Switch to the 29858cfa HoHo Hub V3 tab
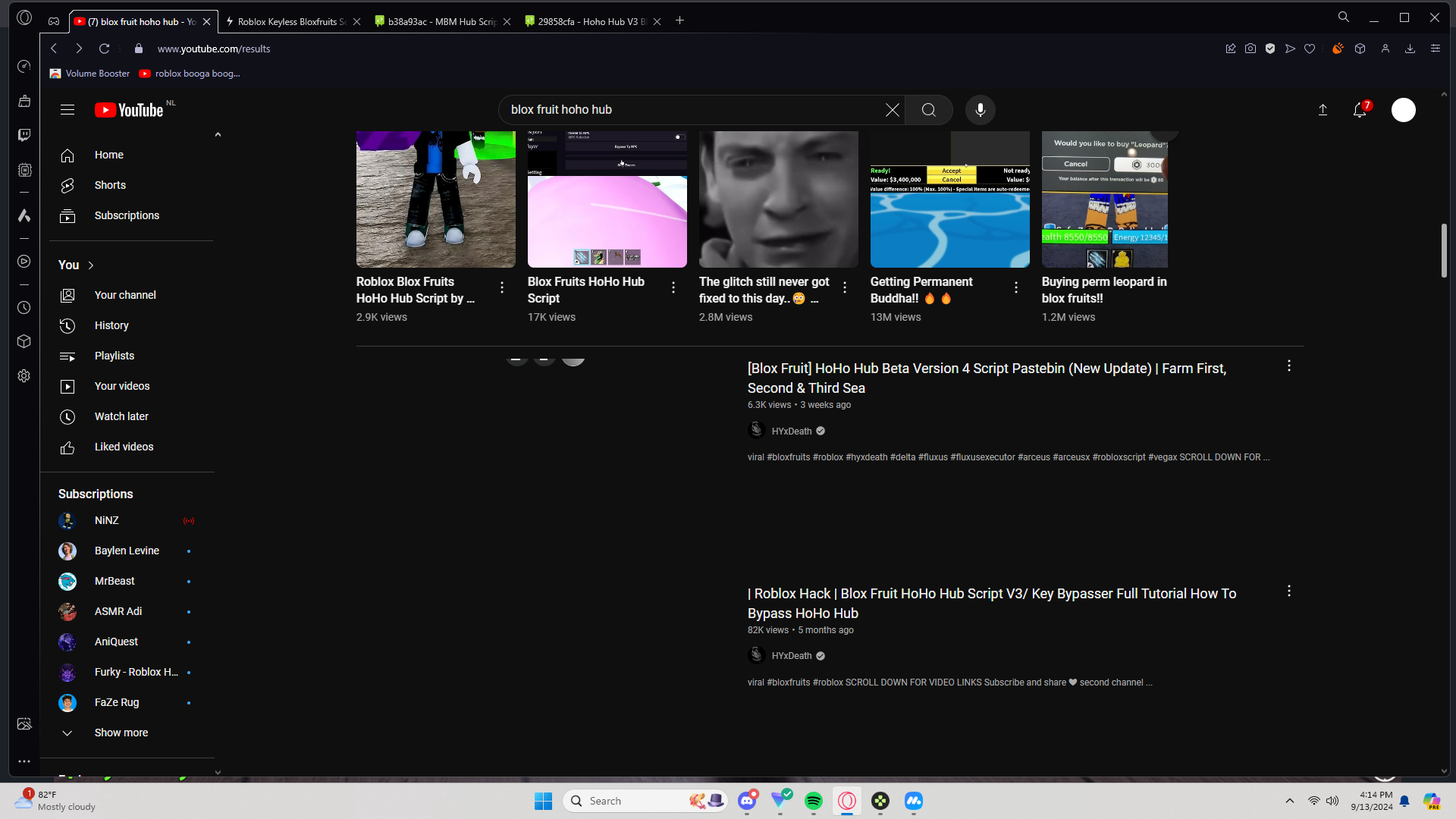This screenshot has width=1456, height=819. 593,21
